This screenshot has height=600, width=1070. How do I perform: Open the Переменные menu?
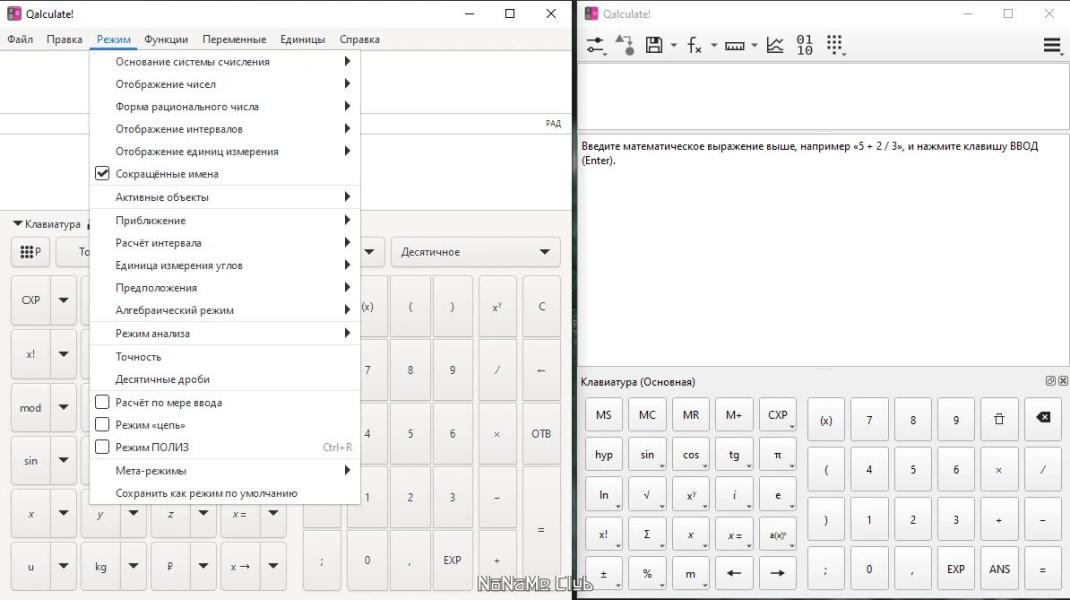pyautogui.click(x=234, y=39)
